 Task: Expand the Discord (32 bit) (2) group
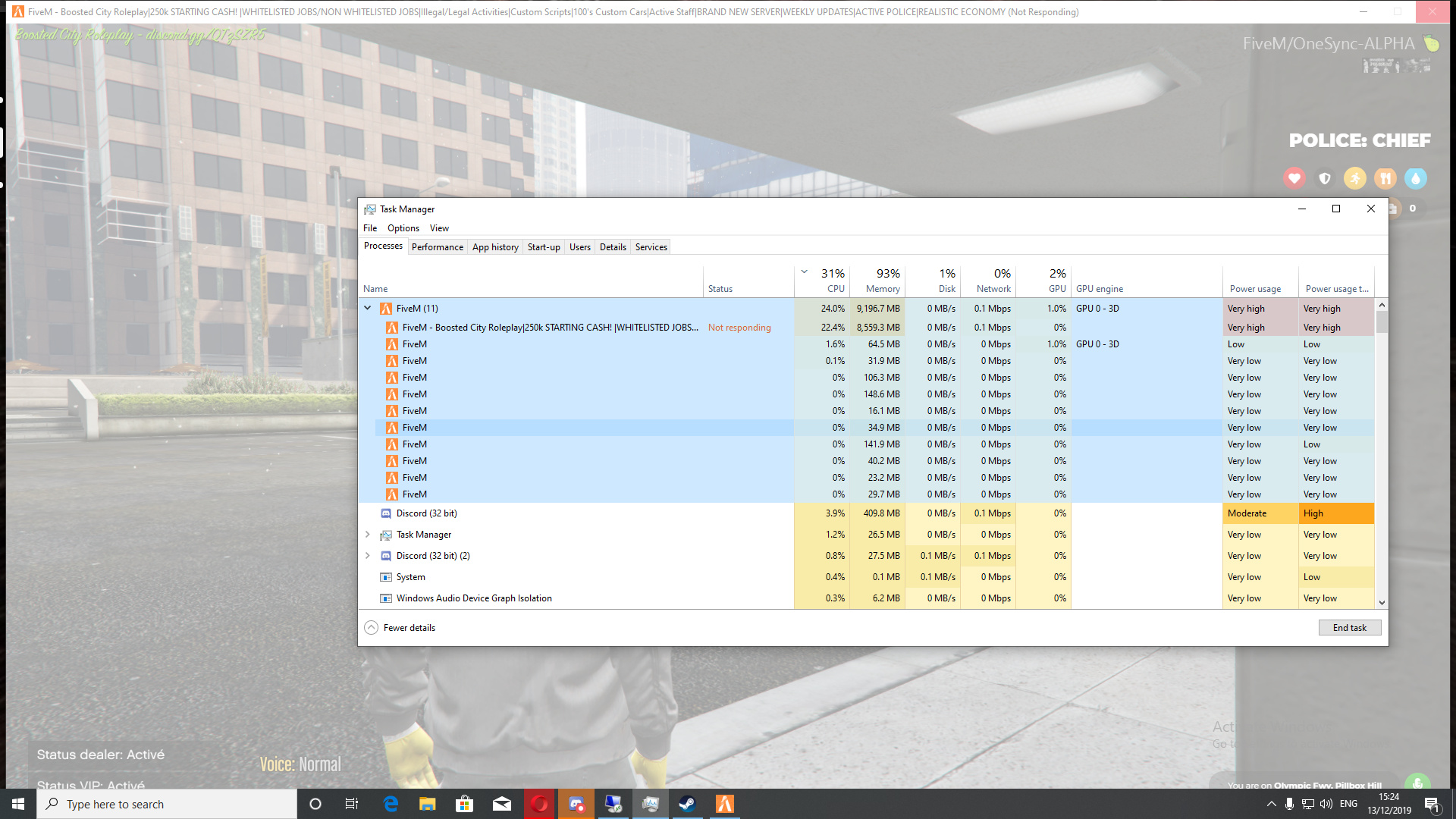(x=368, y=555)
